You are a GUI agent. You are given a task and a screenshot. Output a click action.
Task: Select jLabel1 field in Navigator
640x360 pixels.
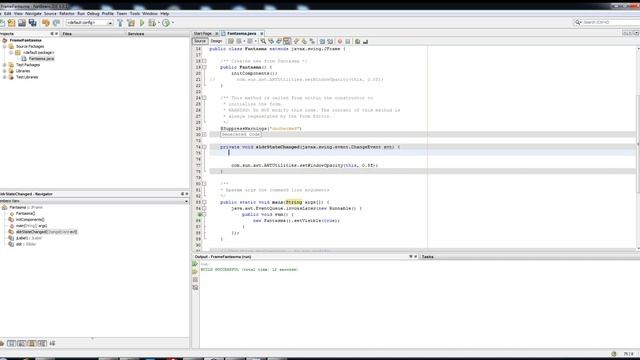tap(29, 238)
